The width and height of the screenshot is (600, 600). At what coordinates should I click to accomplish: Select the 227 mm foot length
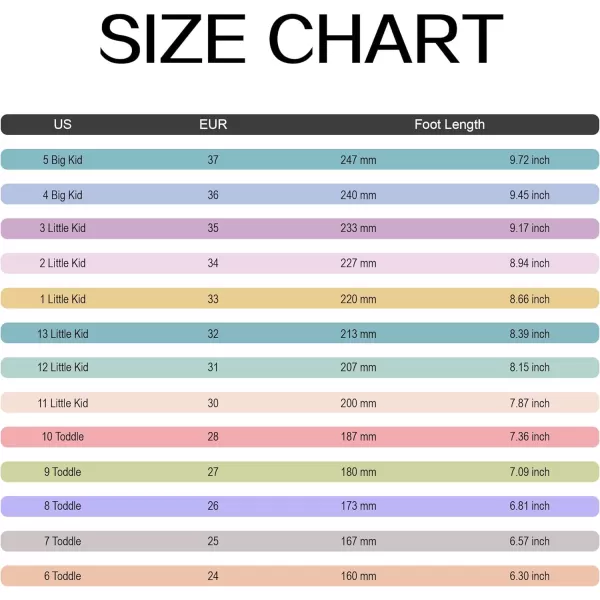pos(358,264)
